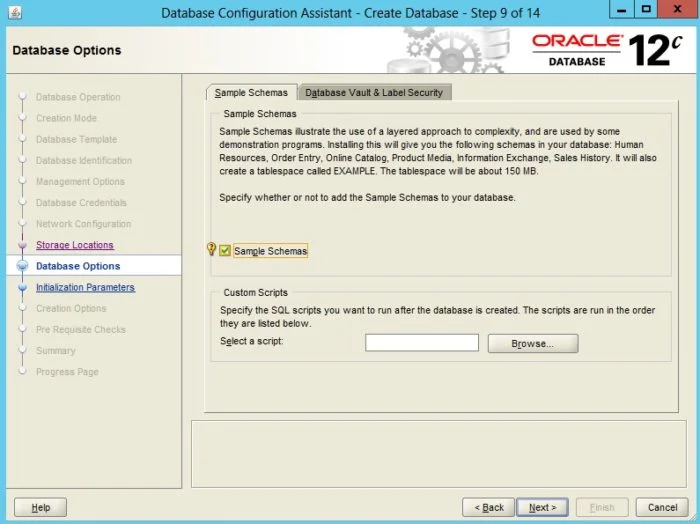Open the Initialization Parameters step

(x=85, y=287)
